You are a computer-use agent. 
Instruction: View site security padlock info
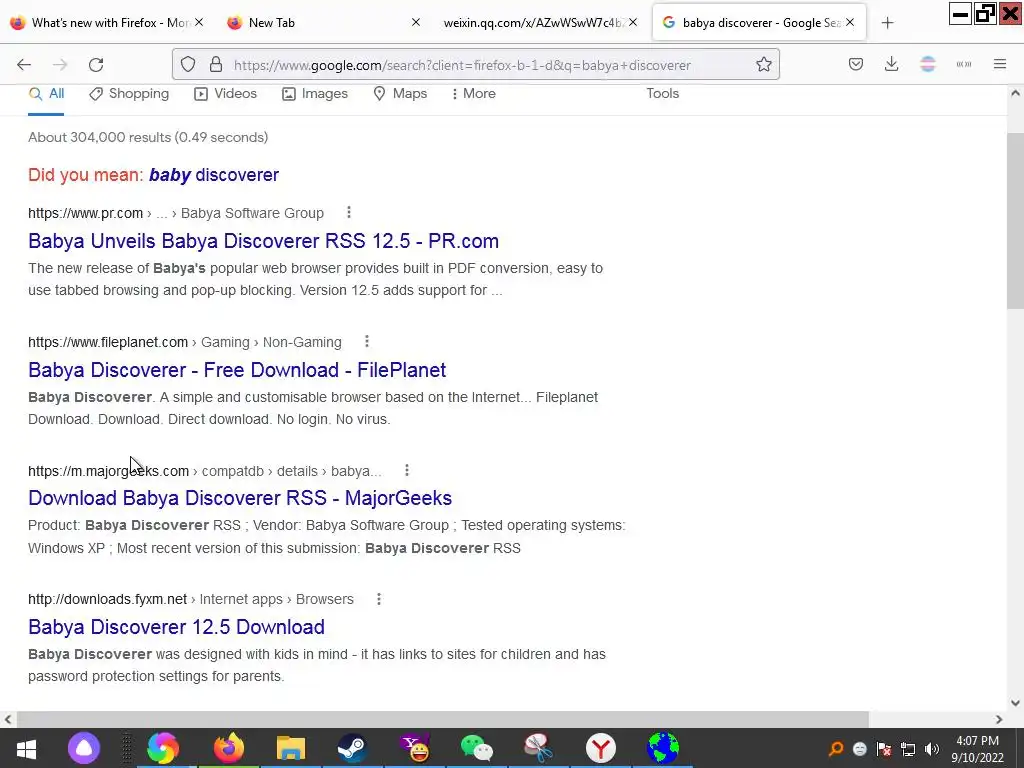click(216, 65)
